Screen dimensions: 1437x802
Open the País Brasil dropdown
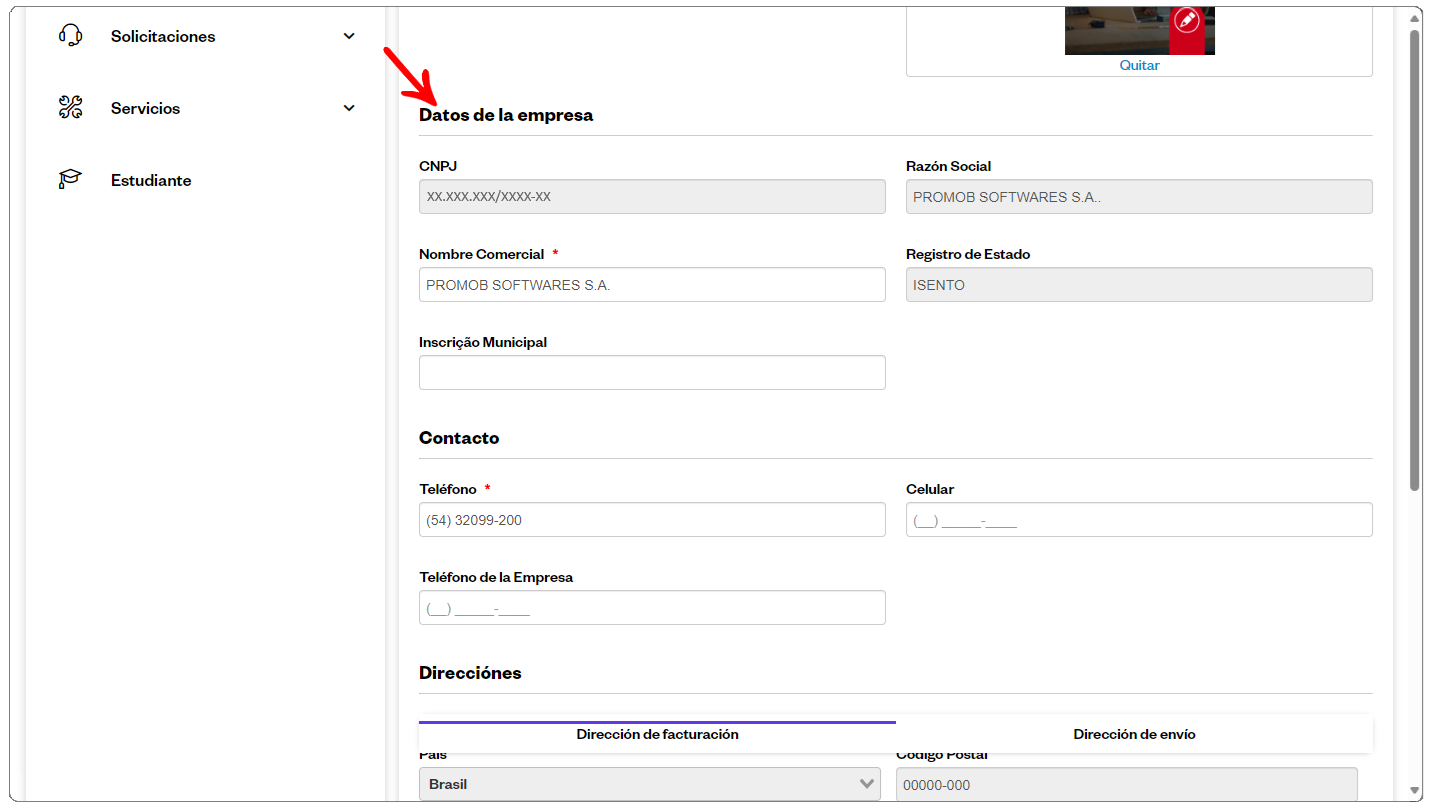coord(650,784)
